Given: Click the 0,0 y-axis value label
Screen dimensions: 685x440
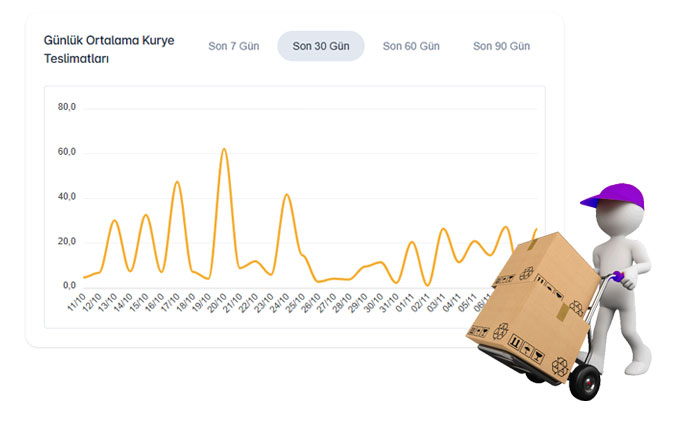Looking at the screenshot, I should [69, 286].
